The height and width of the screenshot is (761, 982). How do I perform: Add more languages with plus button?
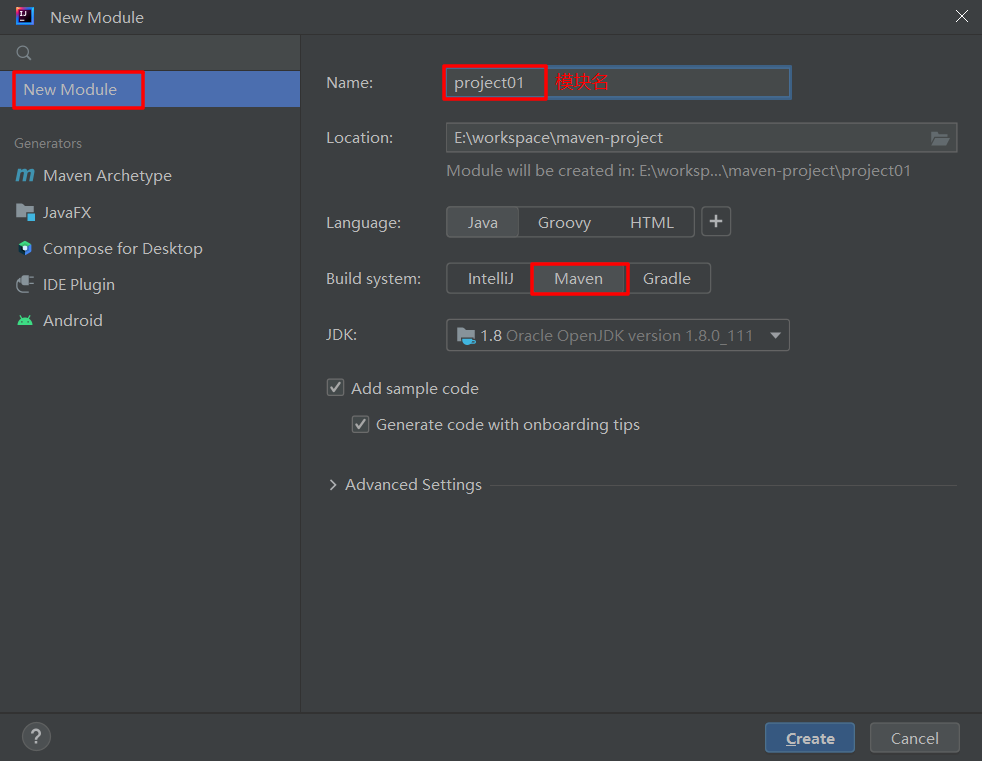pyautogui.click(x=716, y=222)
